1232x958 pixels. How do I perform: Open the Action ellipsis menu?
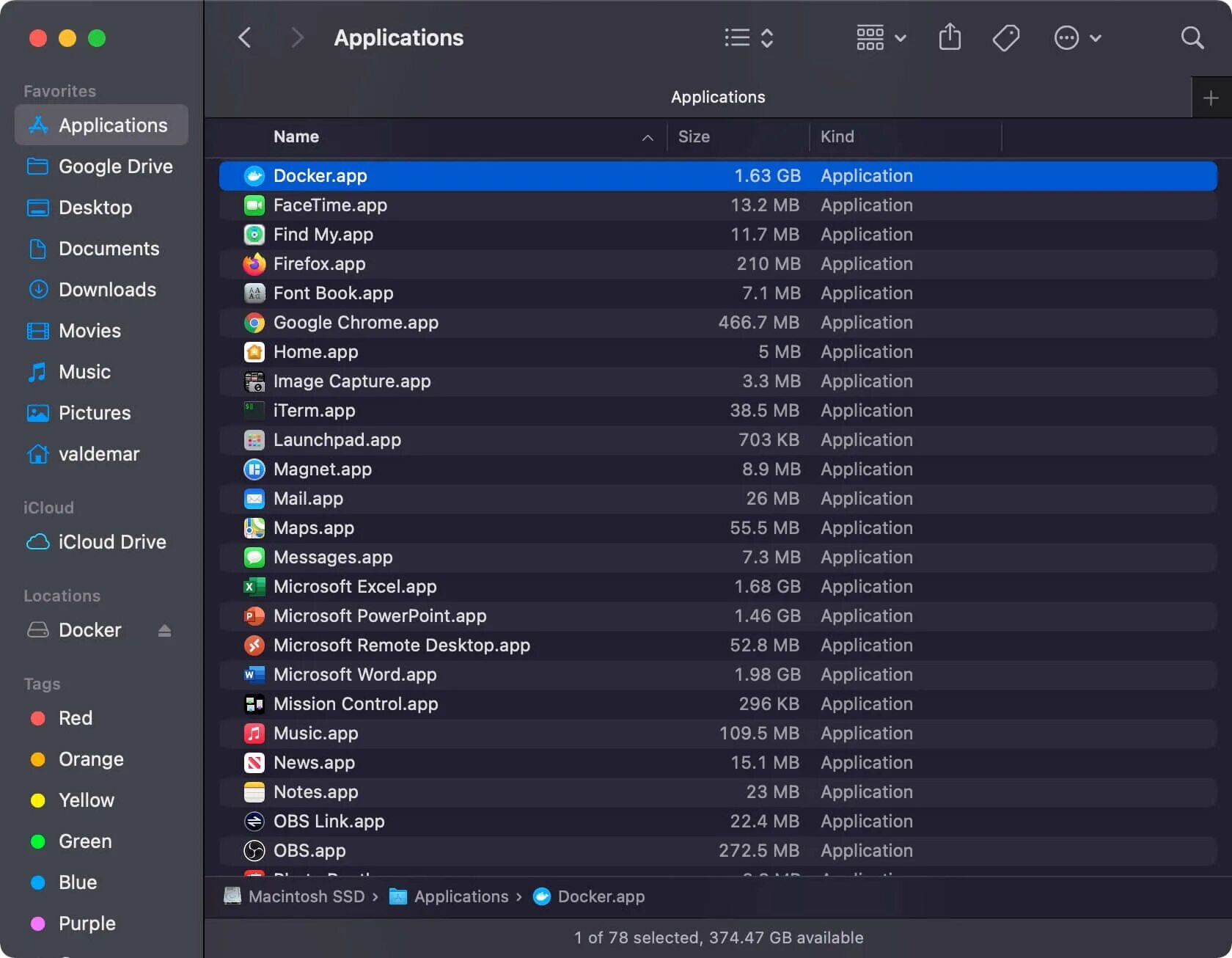(1077, 37)
